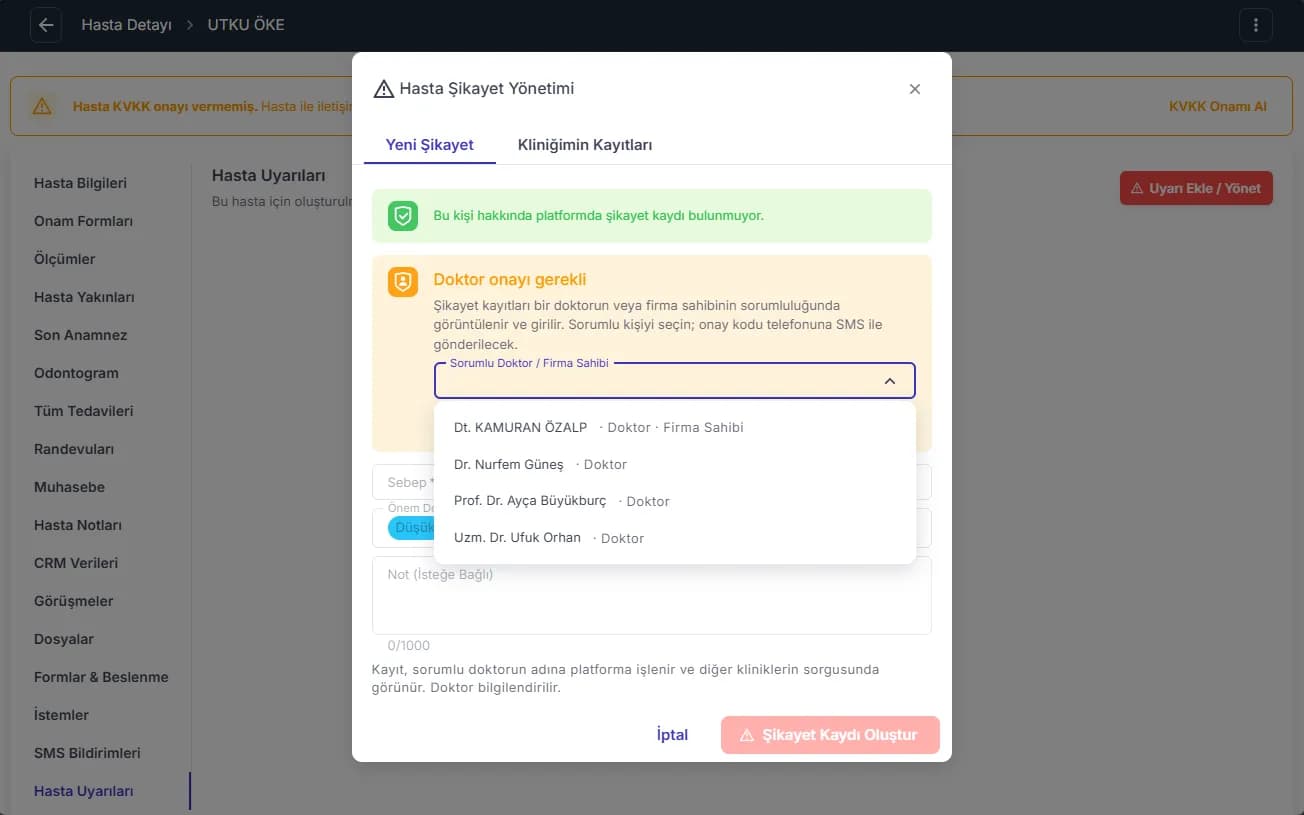The image size is (1304, 815).
Task: Click the warning triangle in dialog title
Action: click(384, 89)
